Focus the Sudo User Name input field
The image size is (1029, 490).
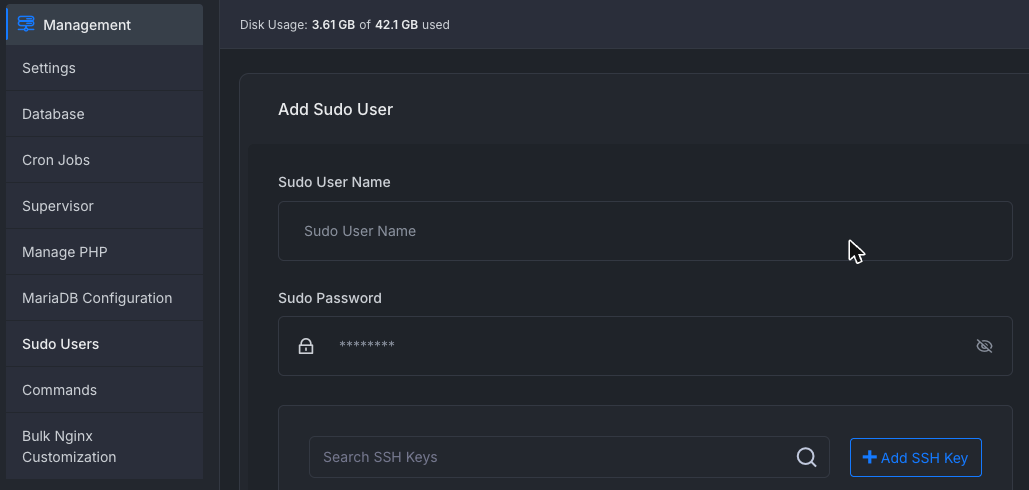point(645,231)
